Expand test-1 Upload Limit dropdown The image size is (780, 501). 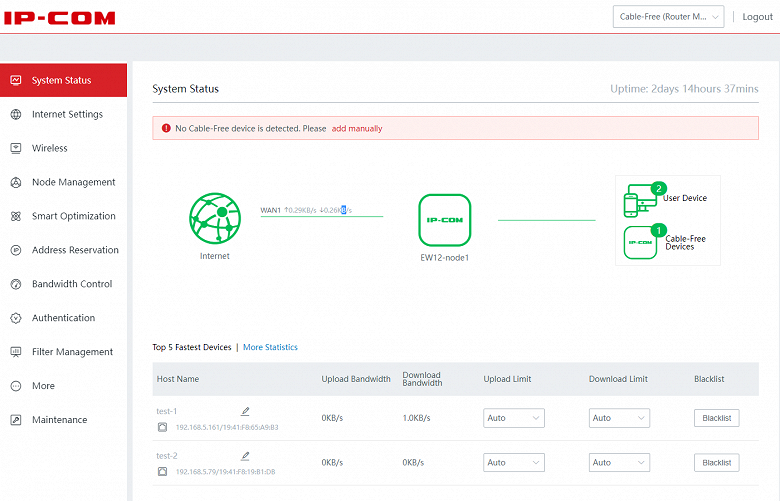[514, 418]
